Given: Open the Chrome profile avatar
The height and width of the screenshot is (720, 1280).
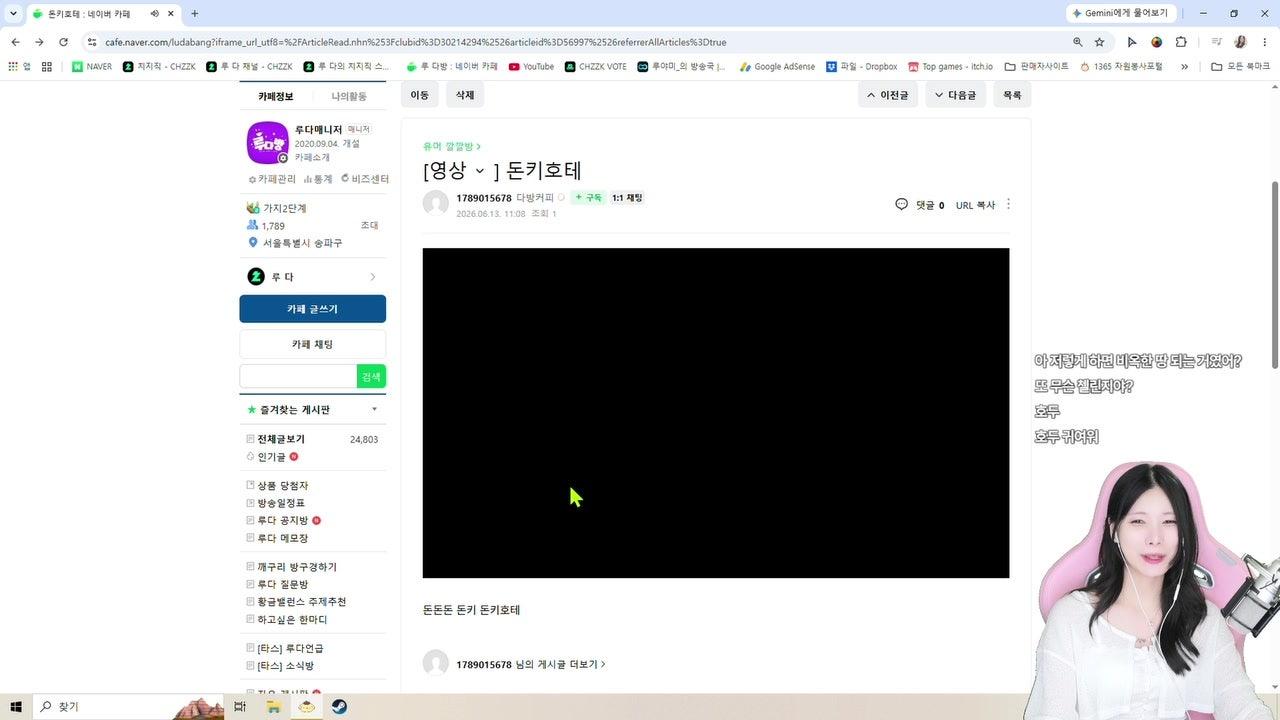Looking at the screenshot, I should 1240,42.
